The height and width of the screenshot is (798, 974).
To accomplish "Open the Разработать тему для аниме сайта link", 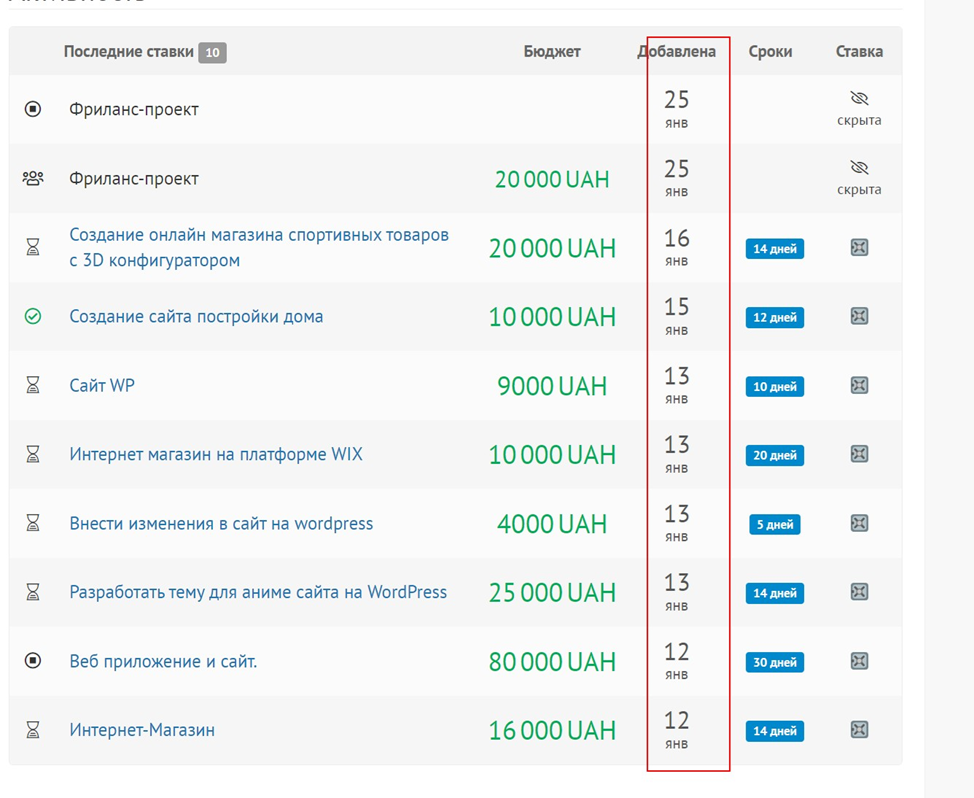I will coord(258,592).
